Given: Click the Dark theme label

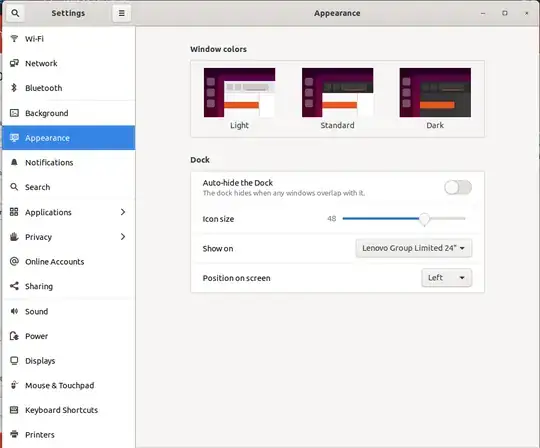Looking at the screenshot, I should pyautogui.click(x=435, y=125).
